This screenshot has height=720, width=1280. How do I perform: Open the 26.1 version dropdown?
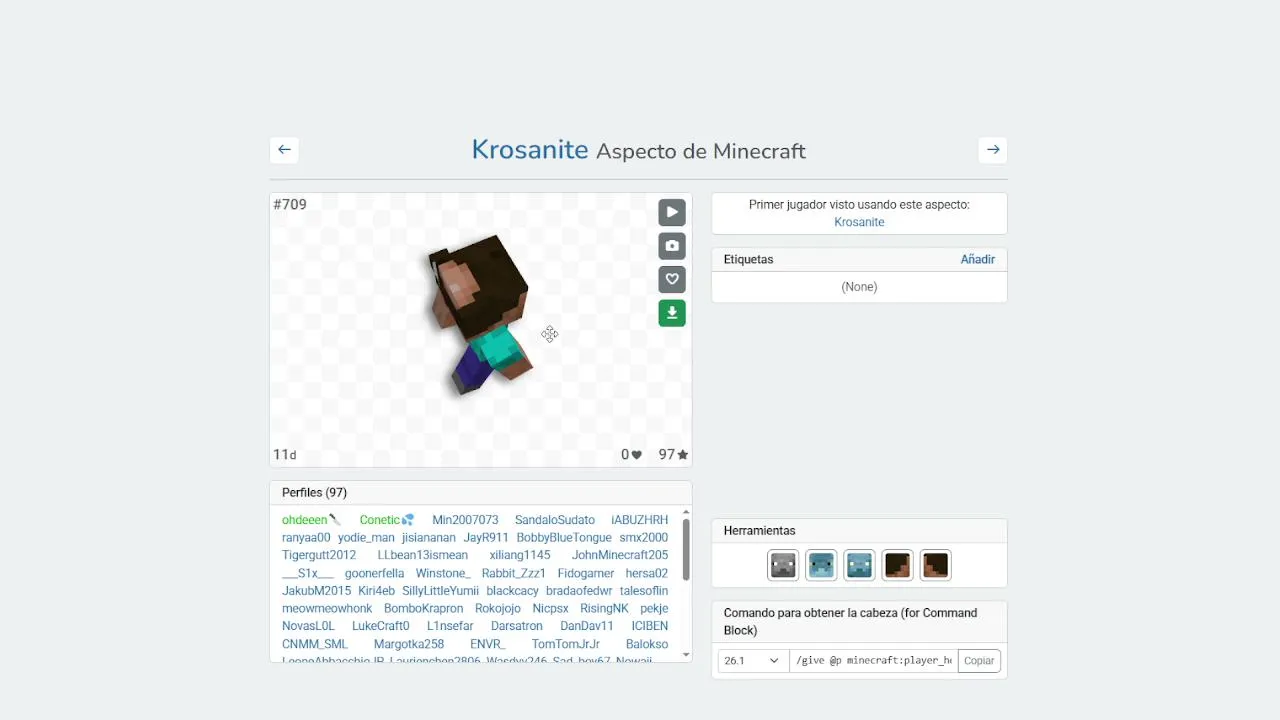click(x=752, y=661)
